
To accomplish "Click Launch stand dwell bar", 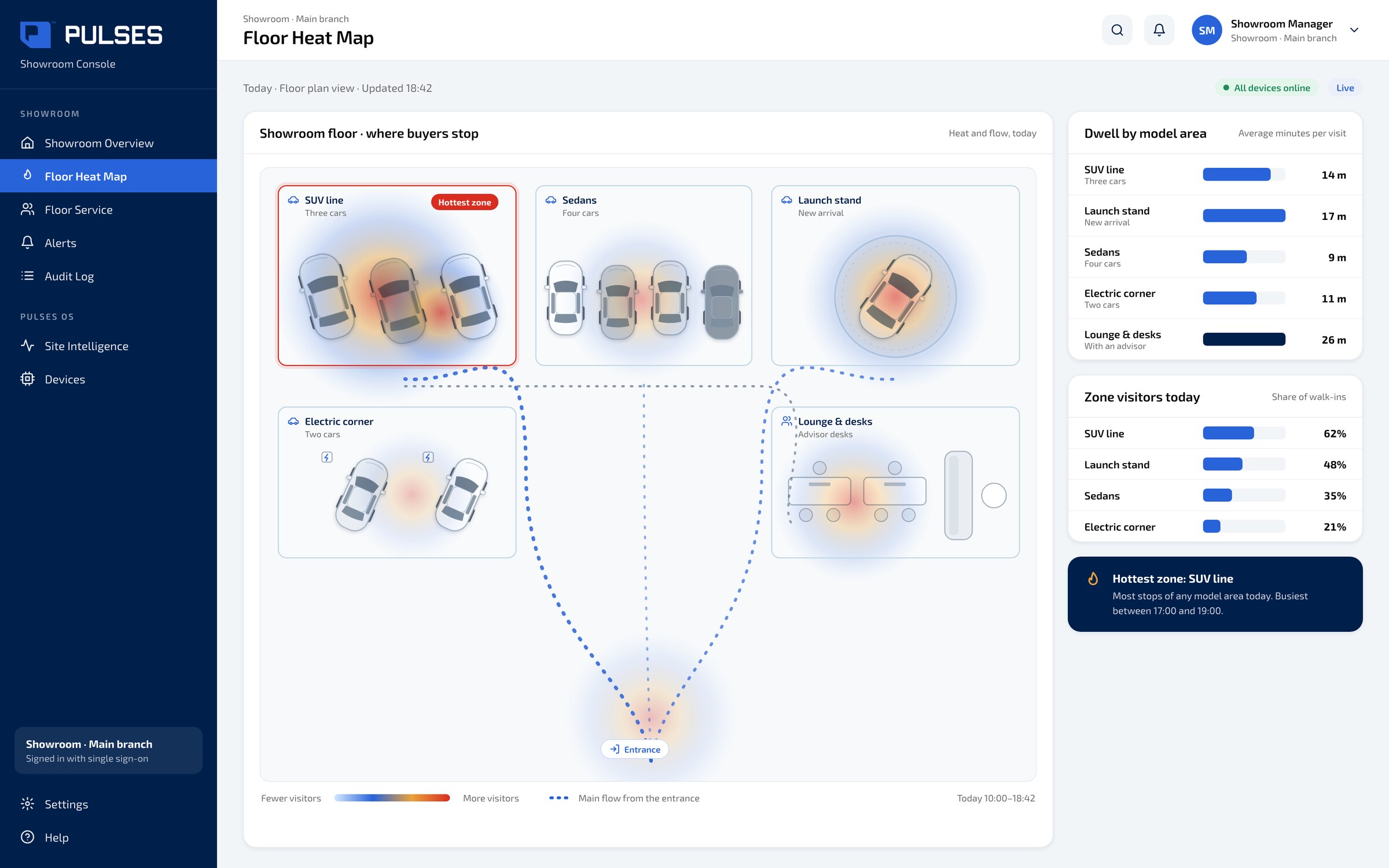I will tap(1244, 216).
